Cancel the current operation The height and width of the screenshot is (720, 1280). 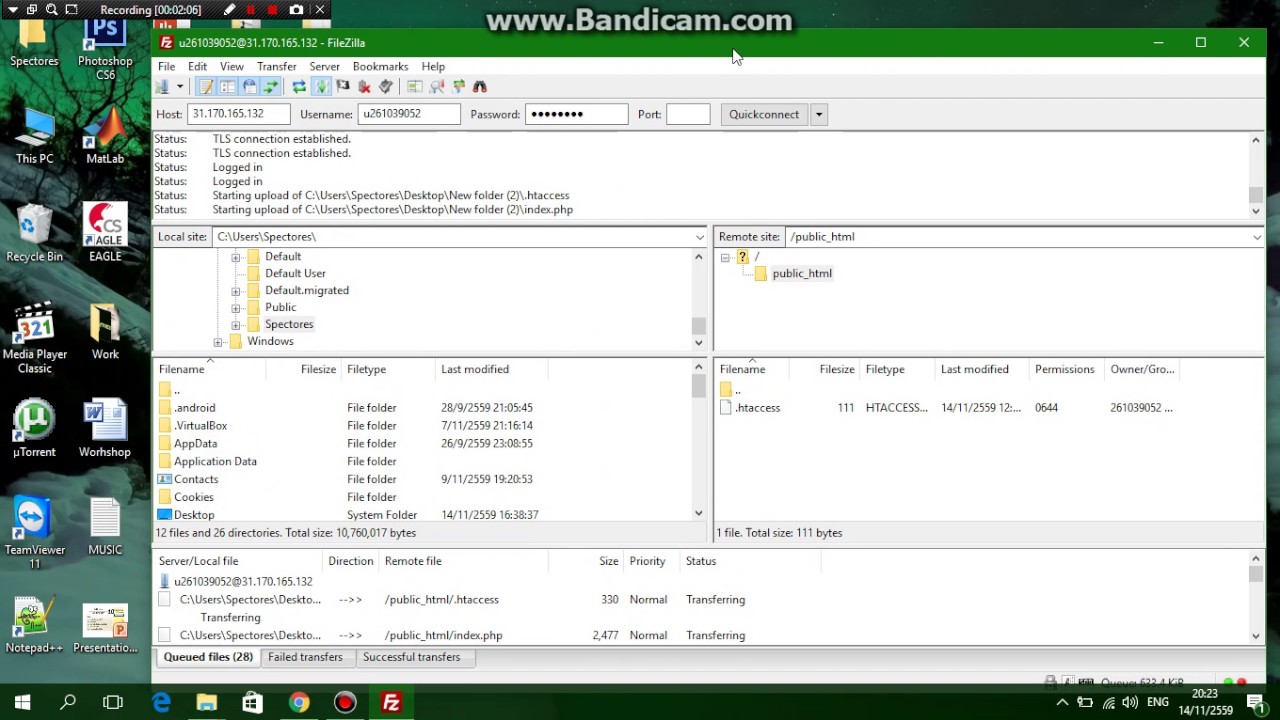tap(343, 87)
